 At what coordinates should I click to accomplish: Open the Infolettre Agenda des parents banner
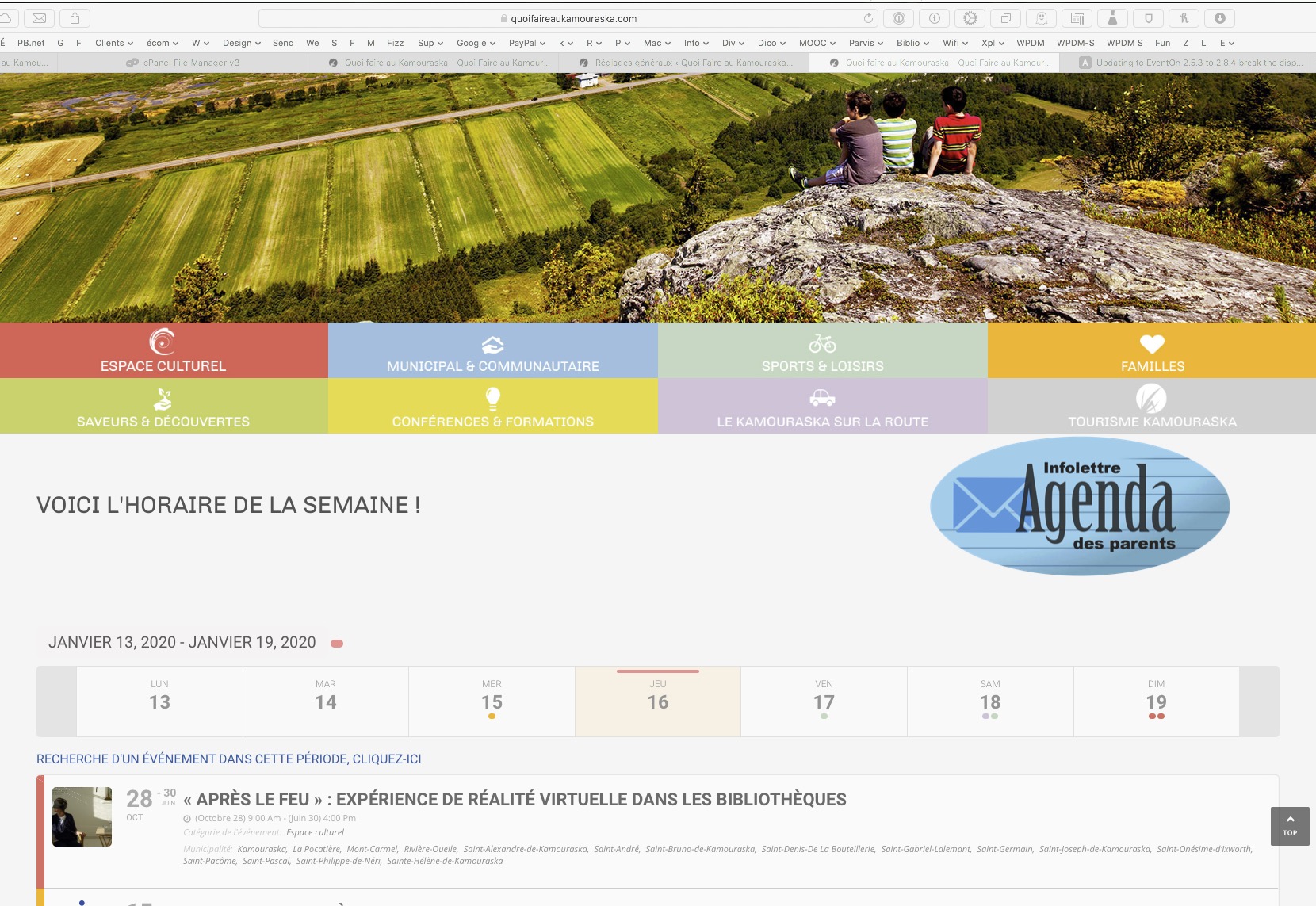[1079, 506]
